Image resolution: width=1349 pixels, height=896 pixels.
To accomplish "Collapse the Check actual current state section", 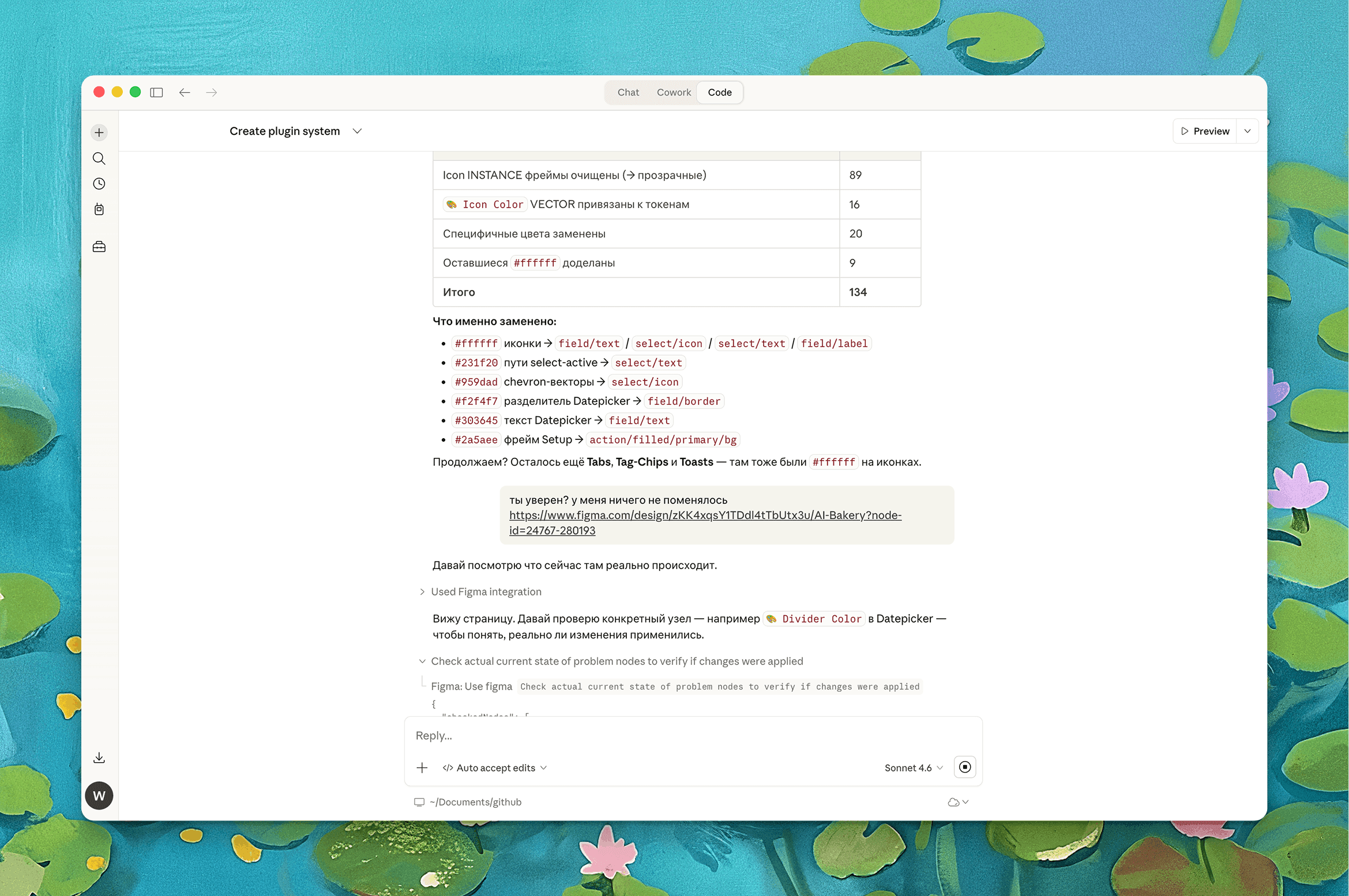I will (616, 661).
